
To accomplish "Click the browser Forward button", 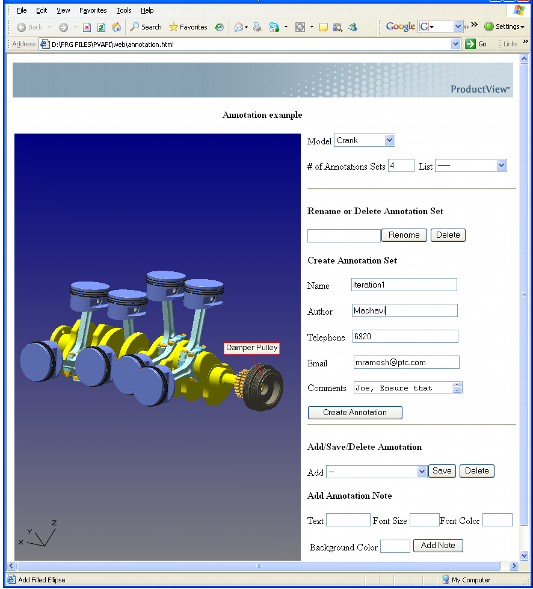I will click(63, 27).
